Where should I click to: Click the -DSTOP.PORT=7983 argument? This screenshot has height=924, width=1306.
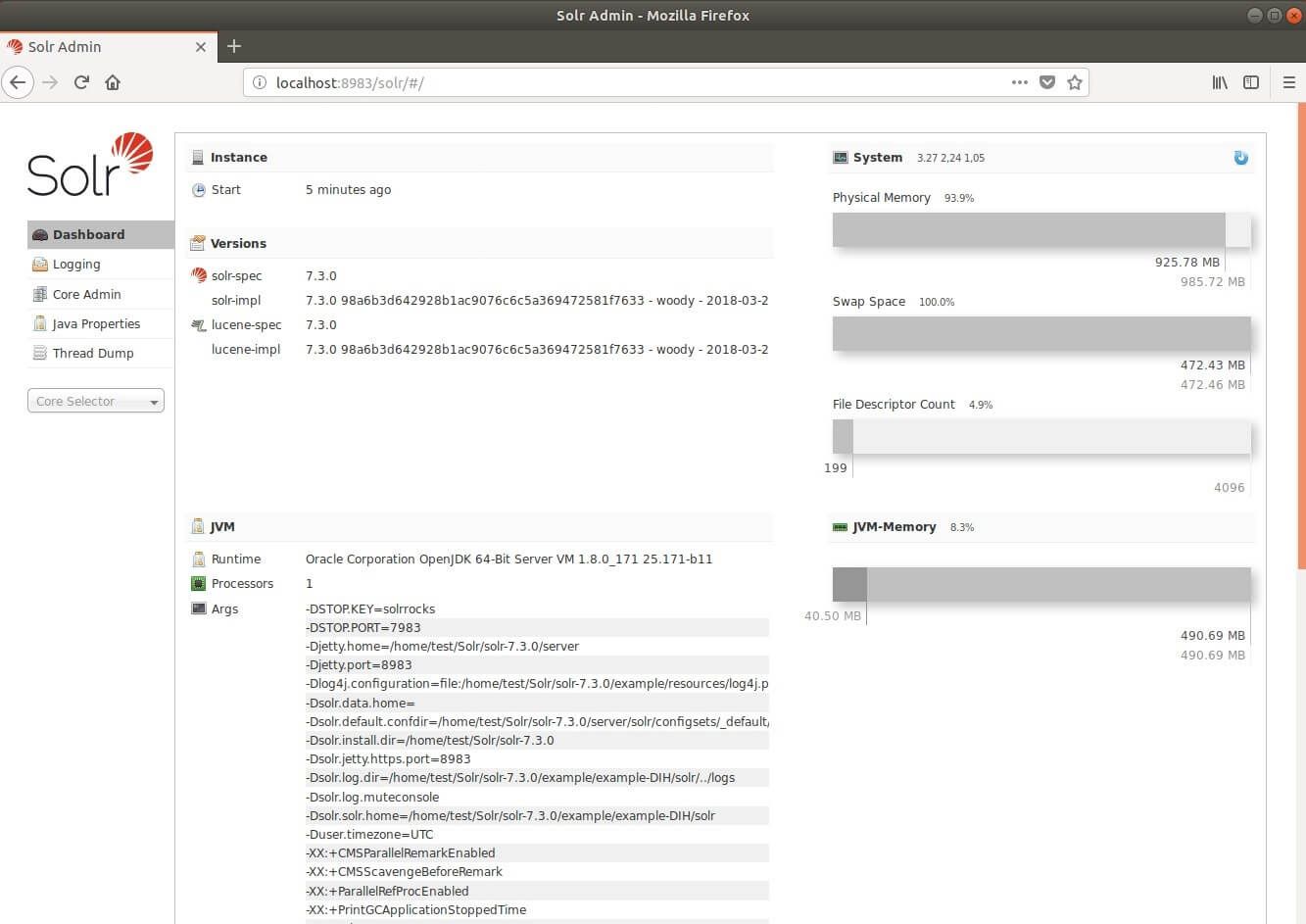[363, 627]
